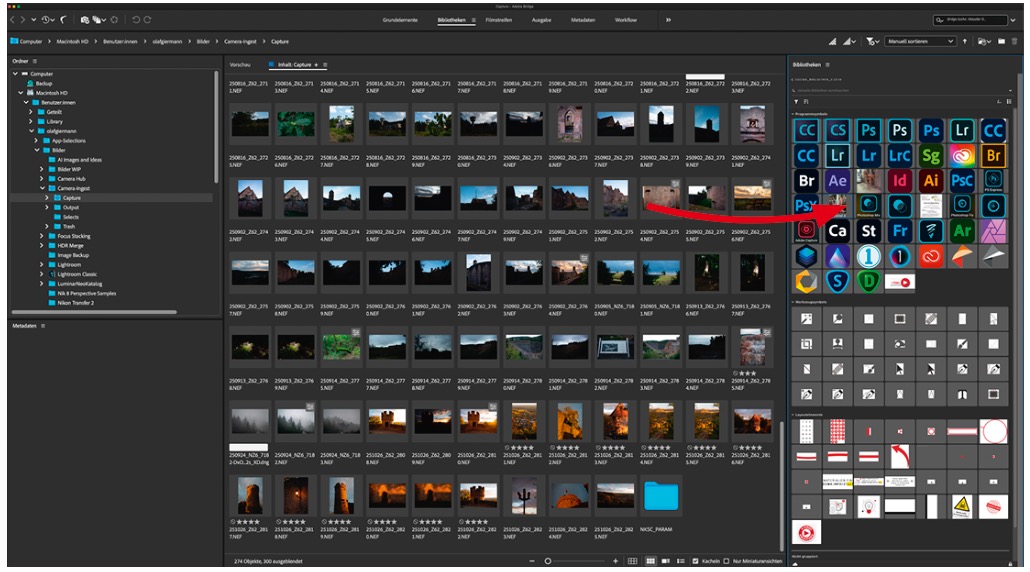Toggle the Nur Miniaturansichten checkbox
Screen dimensions: 1030x572
(727, 561)
